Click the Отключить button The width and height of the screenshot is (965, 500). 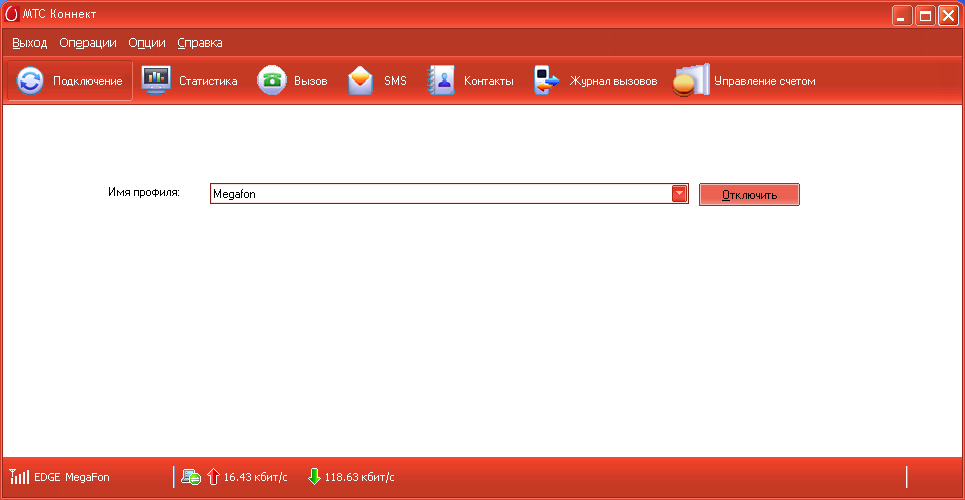click(749, 195)
